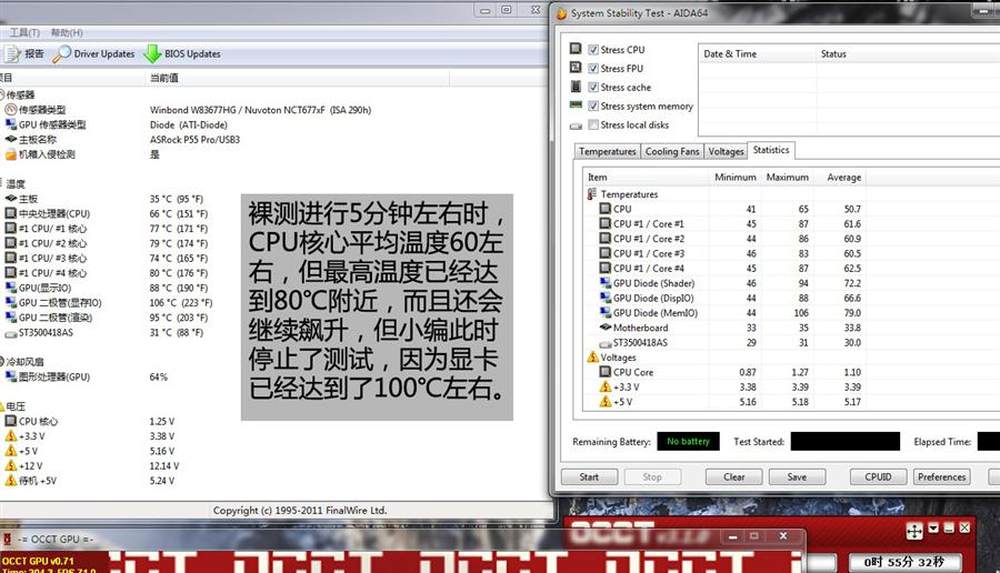The image size is (1000, 573).
Task: Select the 中央处理器(CPU) temperature icon
Action: [10, 213]
